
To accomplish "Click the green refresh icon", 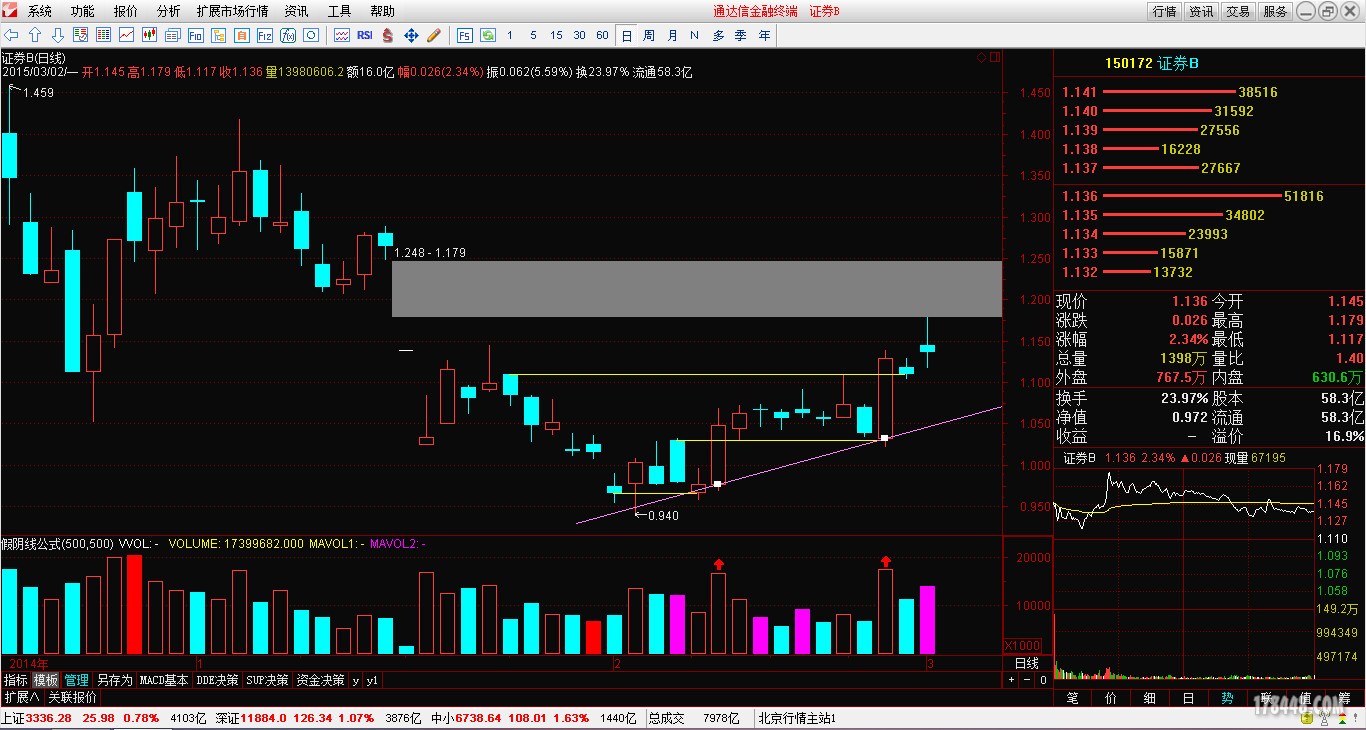I will coord(487,35).
